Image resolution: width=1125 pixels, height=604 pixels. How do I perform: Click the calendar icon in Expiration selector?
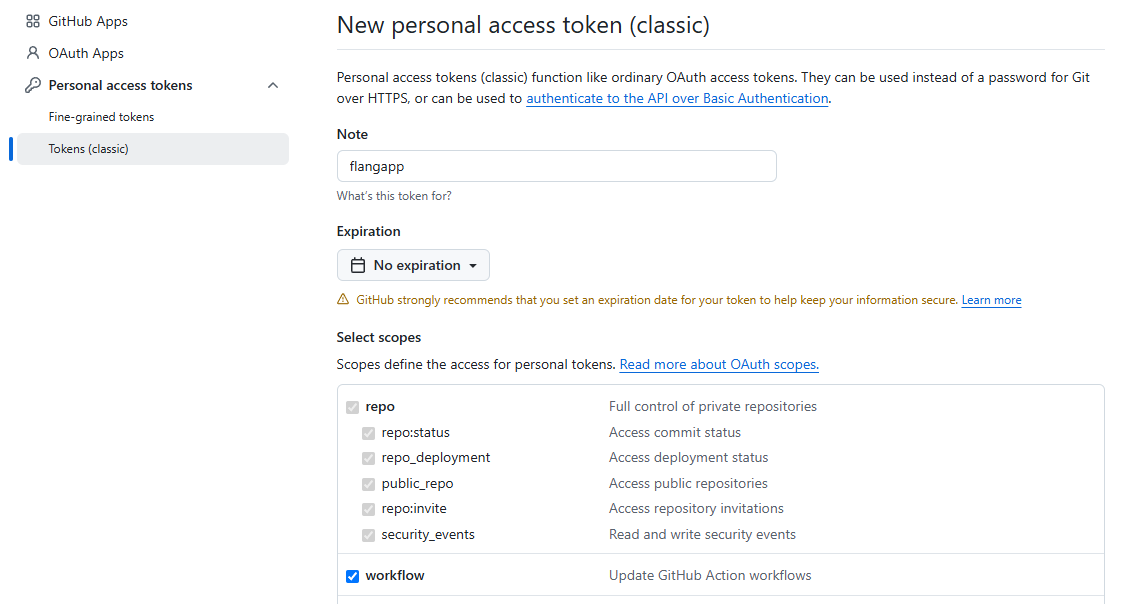[358, 265]
